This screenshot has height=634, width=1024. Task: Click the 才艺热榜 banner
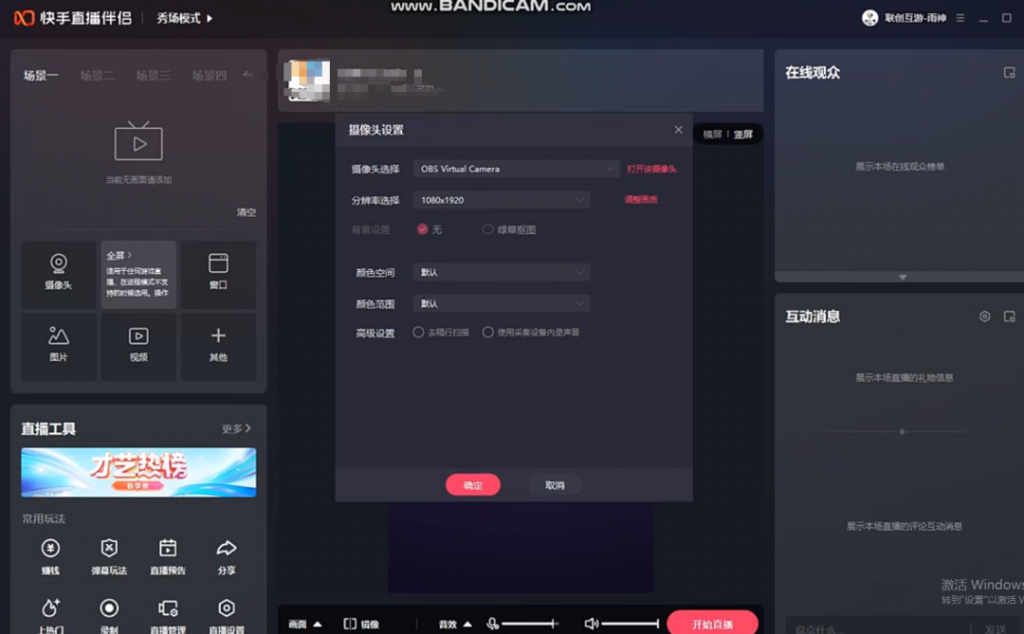(x=138, y=472)
